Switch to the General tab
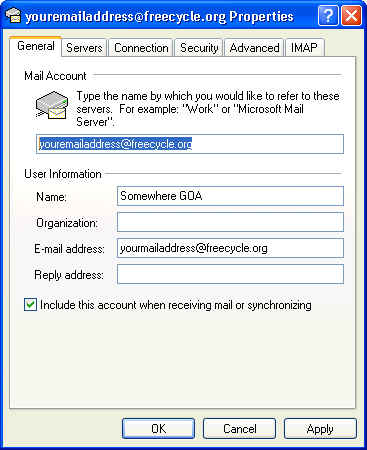Screen dimensions: 367x450 (x=36, y=46)
